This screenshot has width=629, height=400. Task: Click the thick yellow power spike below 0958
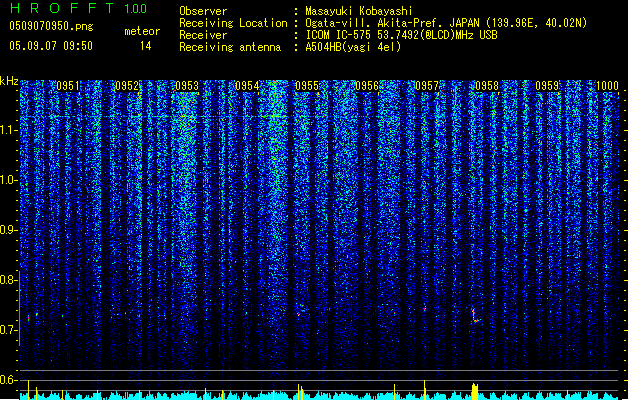click(x=475, y=390)
